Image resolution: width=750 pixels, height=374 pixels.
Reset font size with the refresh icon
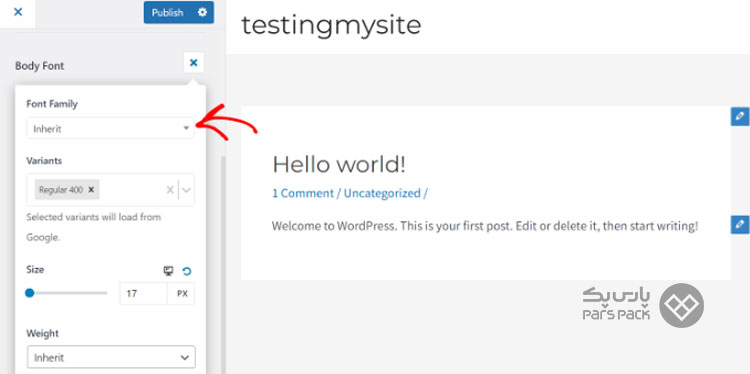point(187,271)
